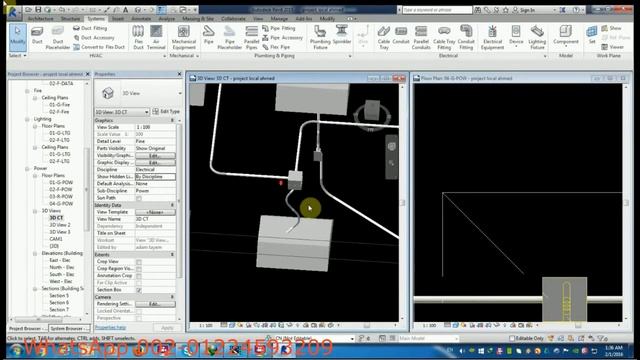Switch to the System Browser tab
Screen dimensions: 640x360
click(x=69, y=328)
